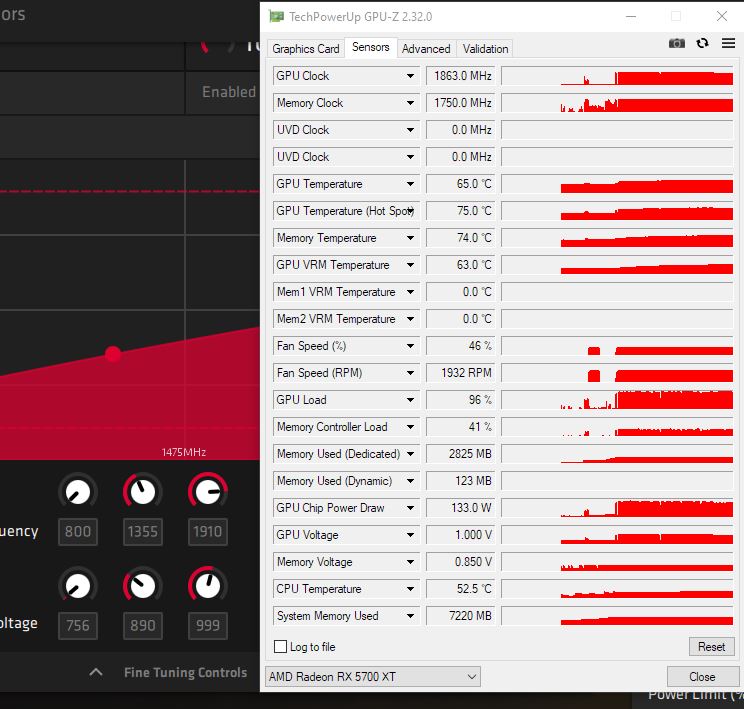The image size is (744, 709).
Task: Click the 756 voltage knob in Radeon tuning
Action: point(78,586)
